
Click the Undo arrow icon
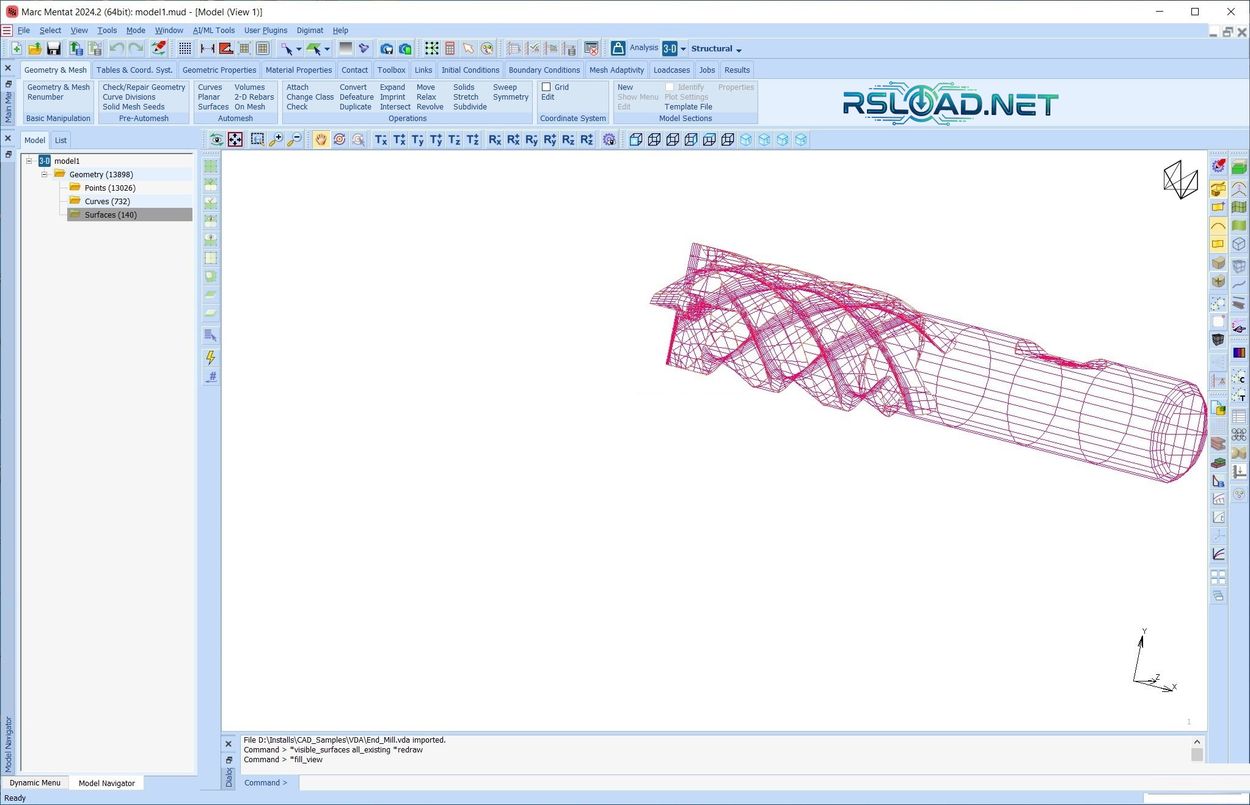117,48
